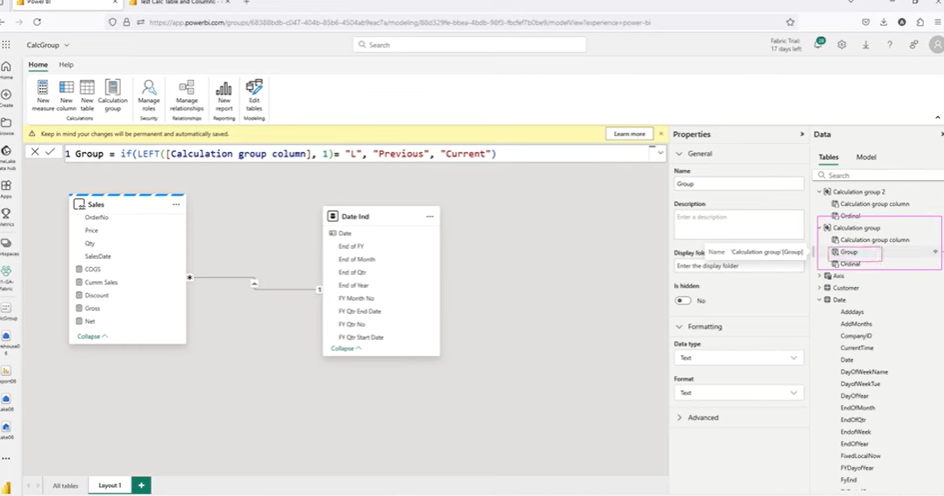Screen dimensions: 944x496
Task: Open the help question mark icon
Action: pyautogui.click(x=889, y=45)
